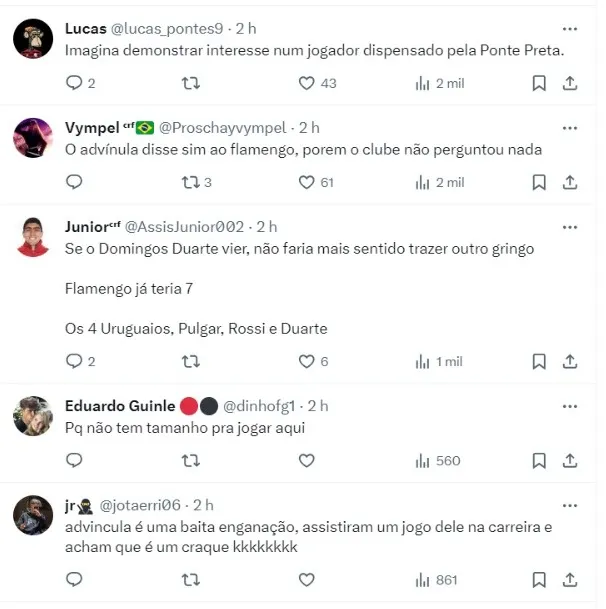Reply to Eduardo Guinle's tweet
Image resolution: width=606 pixels, height=609 pixels.
coord(74,460)
